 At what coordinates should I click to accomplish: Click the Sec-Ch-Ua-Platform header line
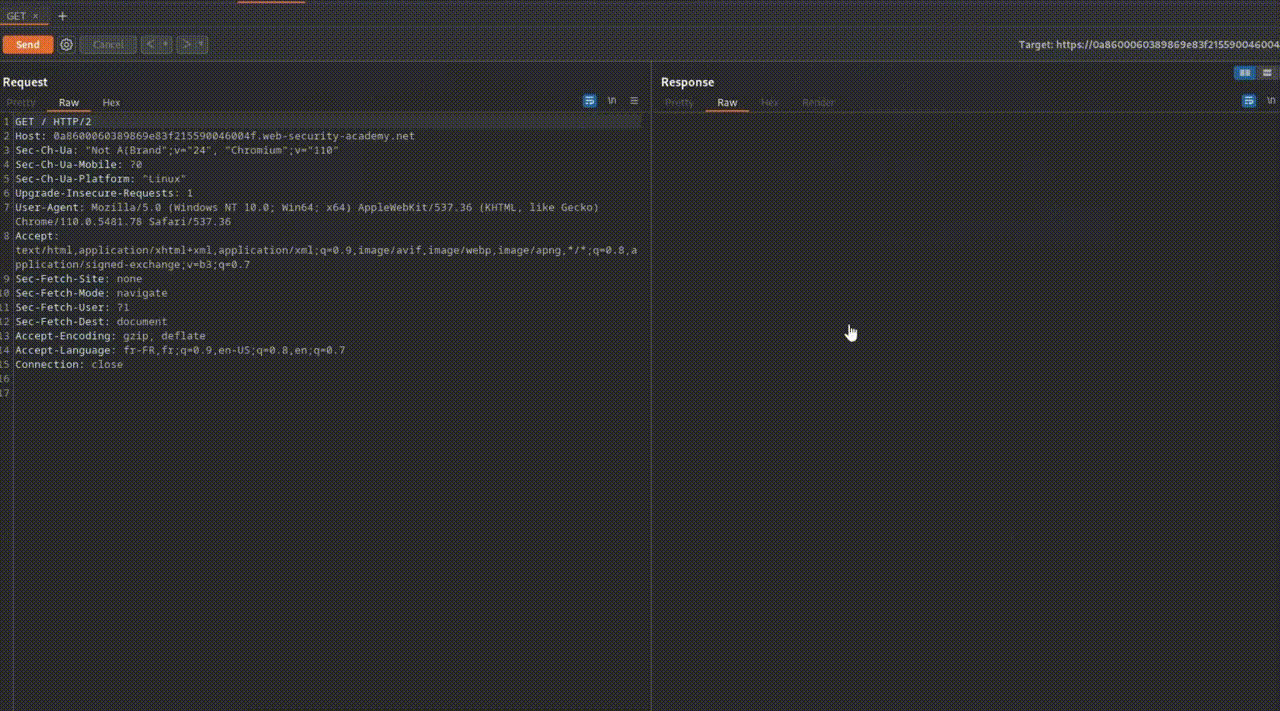click(101, 179)
